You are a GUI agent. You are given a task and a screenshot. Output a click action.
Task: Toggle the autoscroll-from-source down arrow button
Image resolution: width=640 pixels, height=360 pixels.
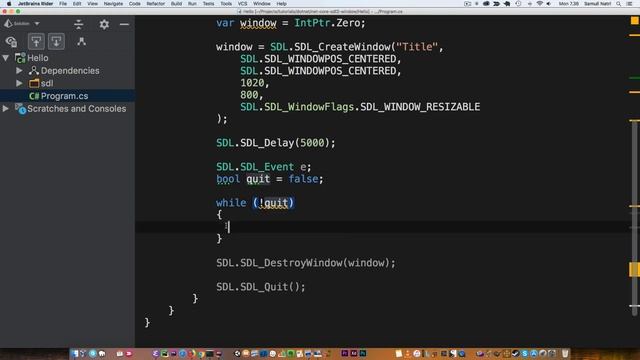(56, 41)
